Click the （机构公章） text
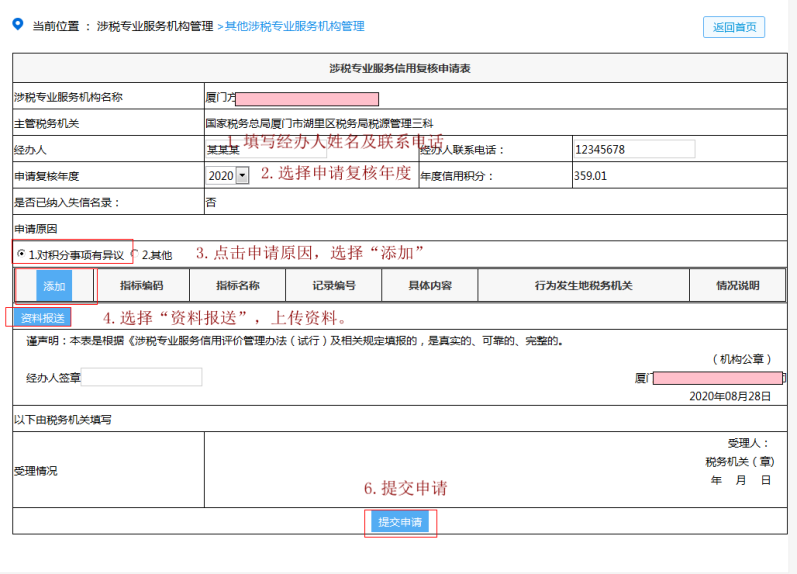This screenshot has height=574, width=797. click(x=742, y=359)
